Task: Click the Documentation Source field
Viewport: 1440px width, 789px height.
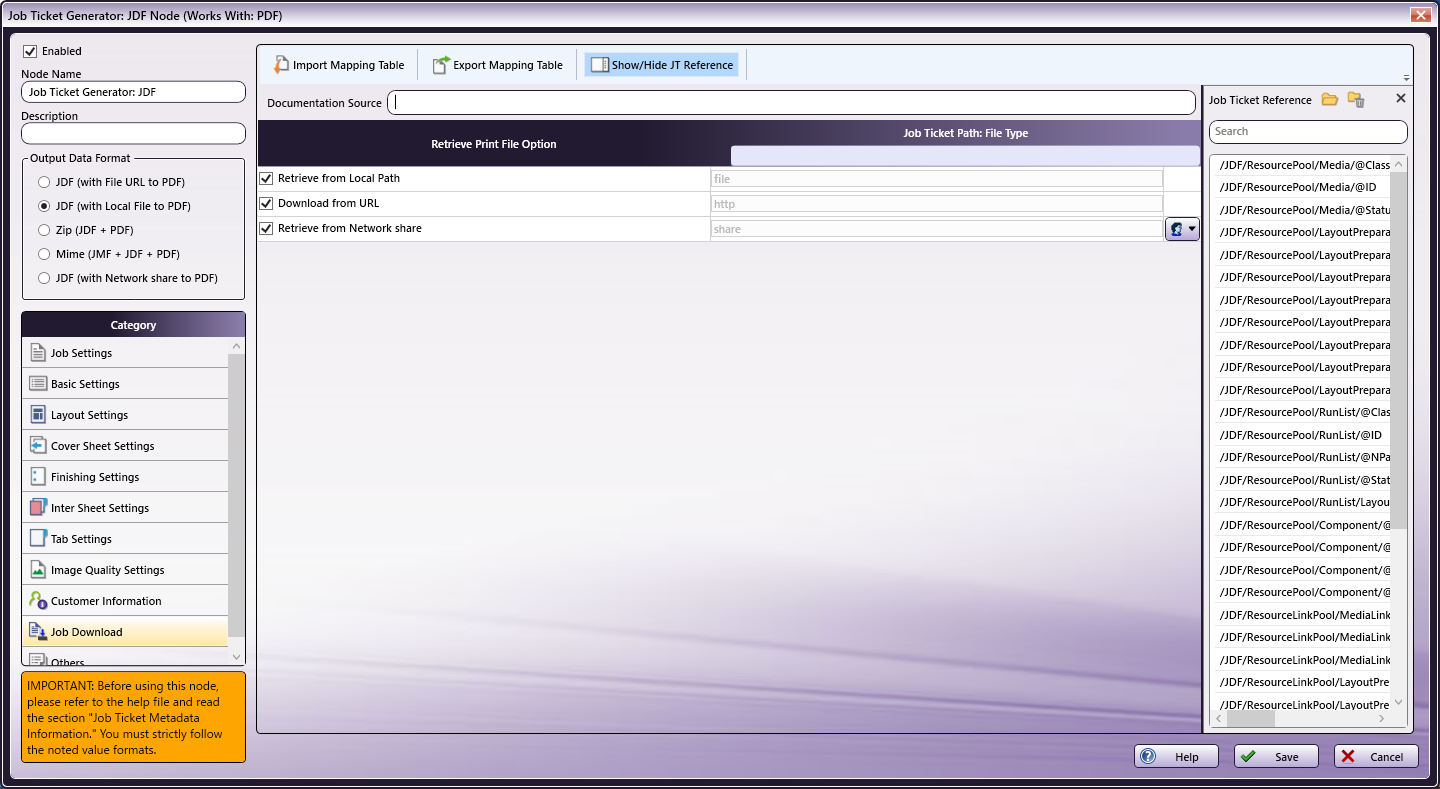Action: click(791, 102)
